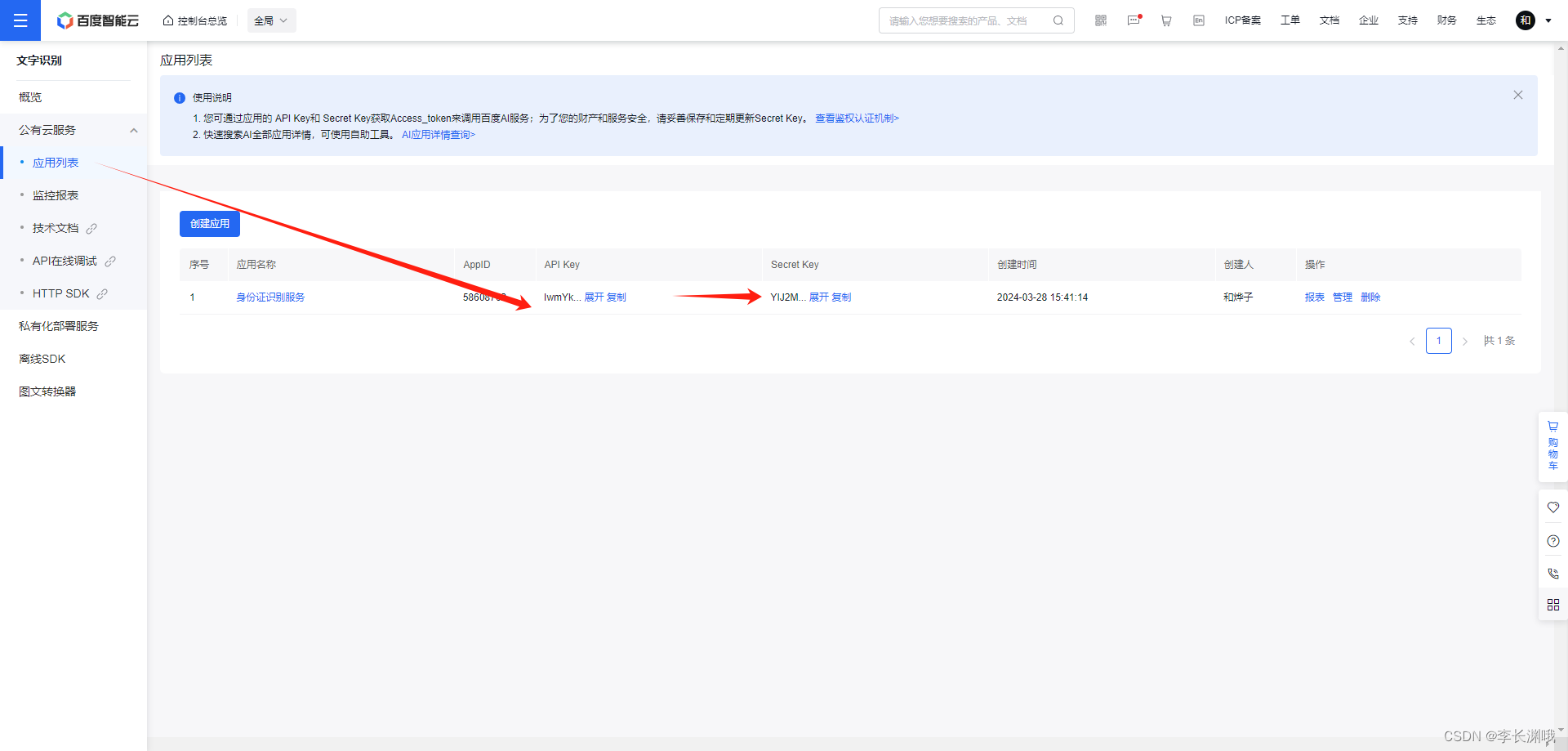Click the 创建应用 button
Viewport: 1568px width, 751px height.
[210, 223]
